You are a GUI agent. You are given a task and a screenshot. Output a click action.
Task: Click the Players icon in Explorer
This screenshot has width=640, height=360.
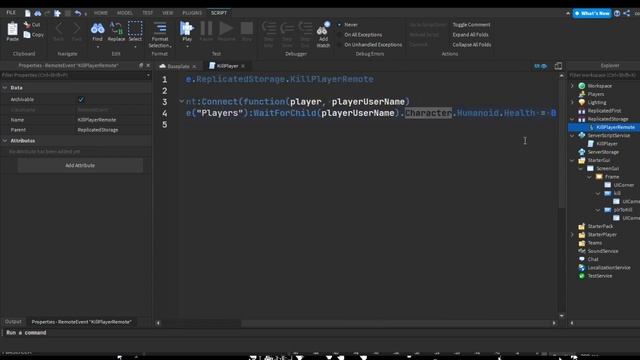tap(582, 94)
